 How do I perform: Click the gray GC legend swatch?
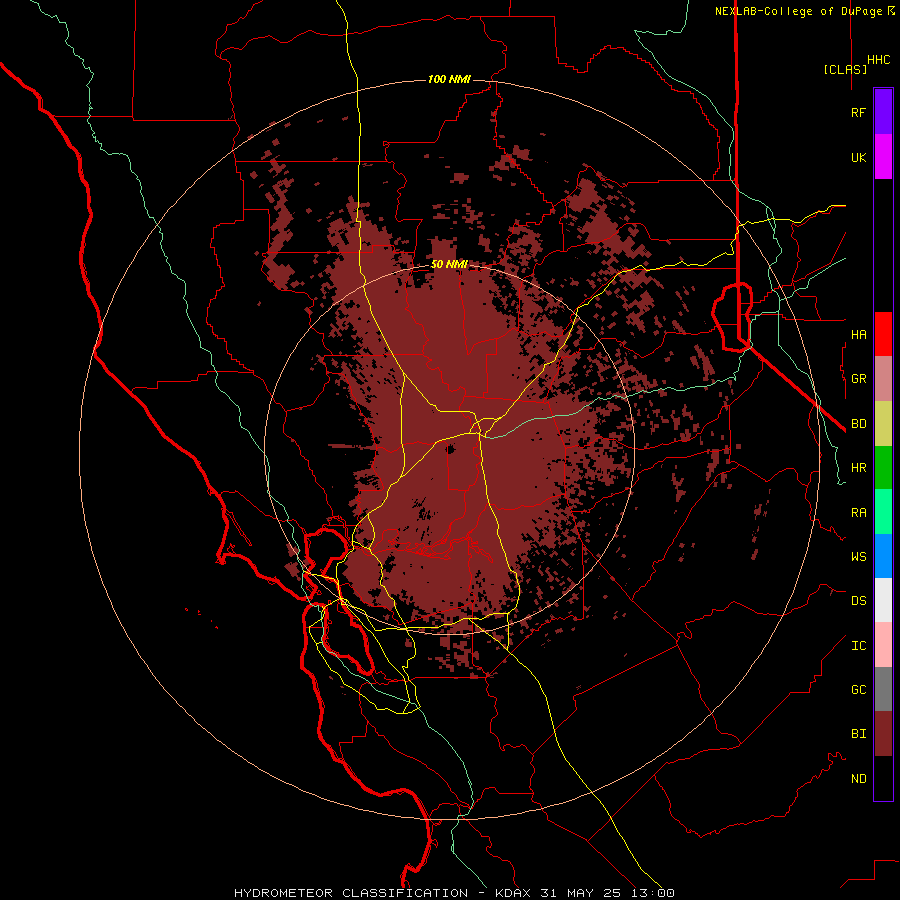tap(883, 689)
